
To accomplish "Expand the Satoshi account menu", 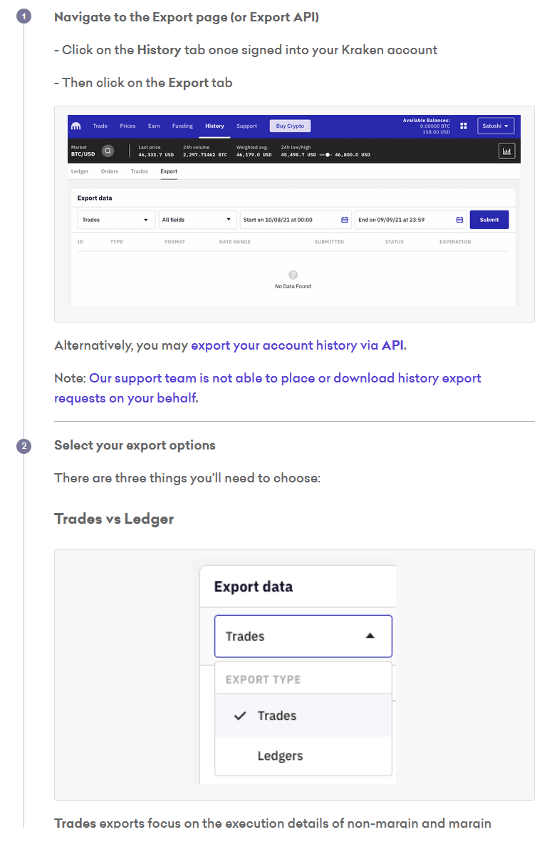I will pos(495,126).
